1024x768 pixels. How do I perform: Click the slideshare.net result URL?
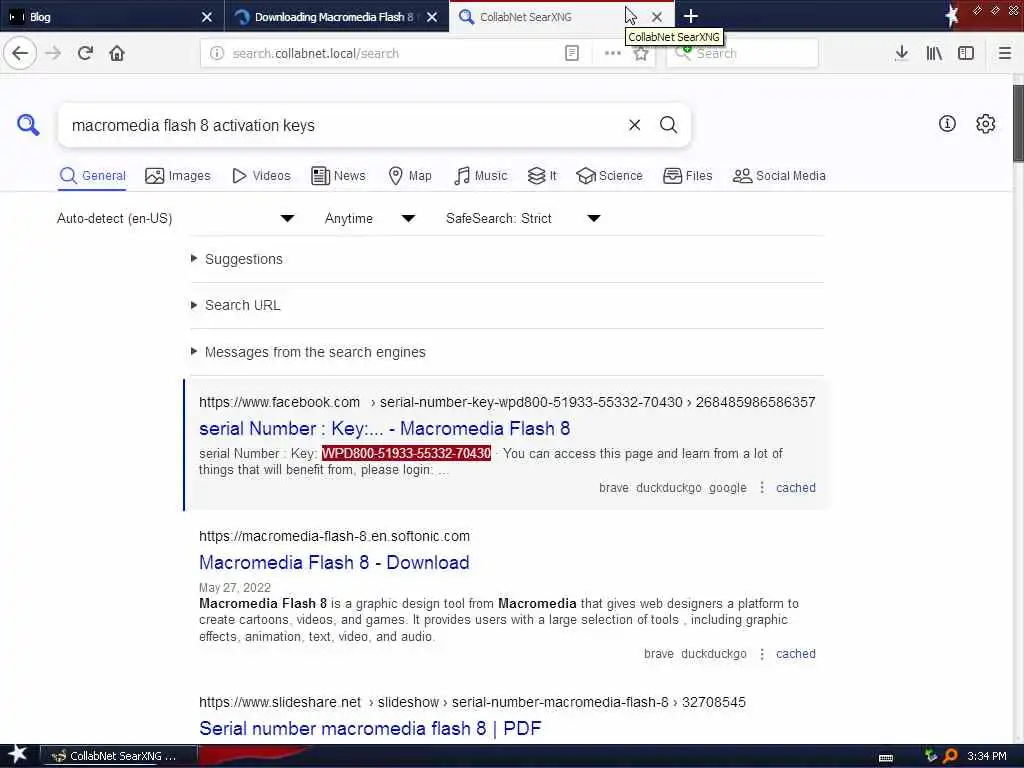(472, 702)
